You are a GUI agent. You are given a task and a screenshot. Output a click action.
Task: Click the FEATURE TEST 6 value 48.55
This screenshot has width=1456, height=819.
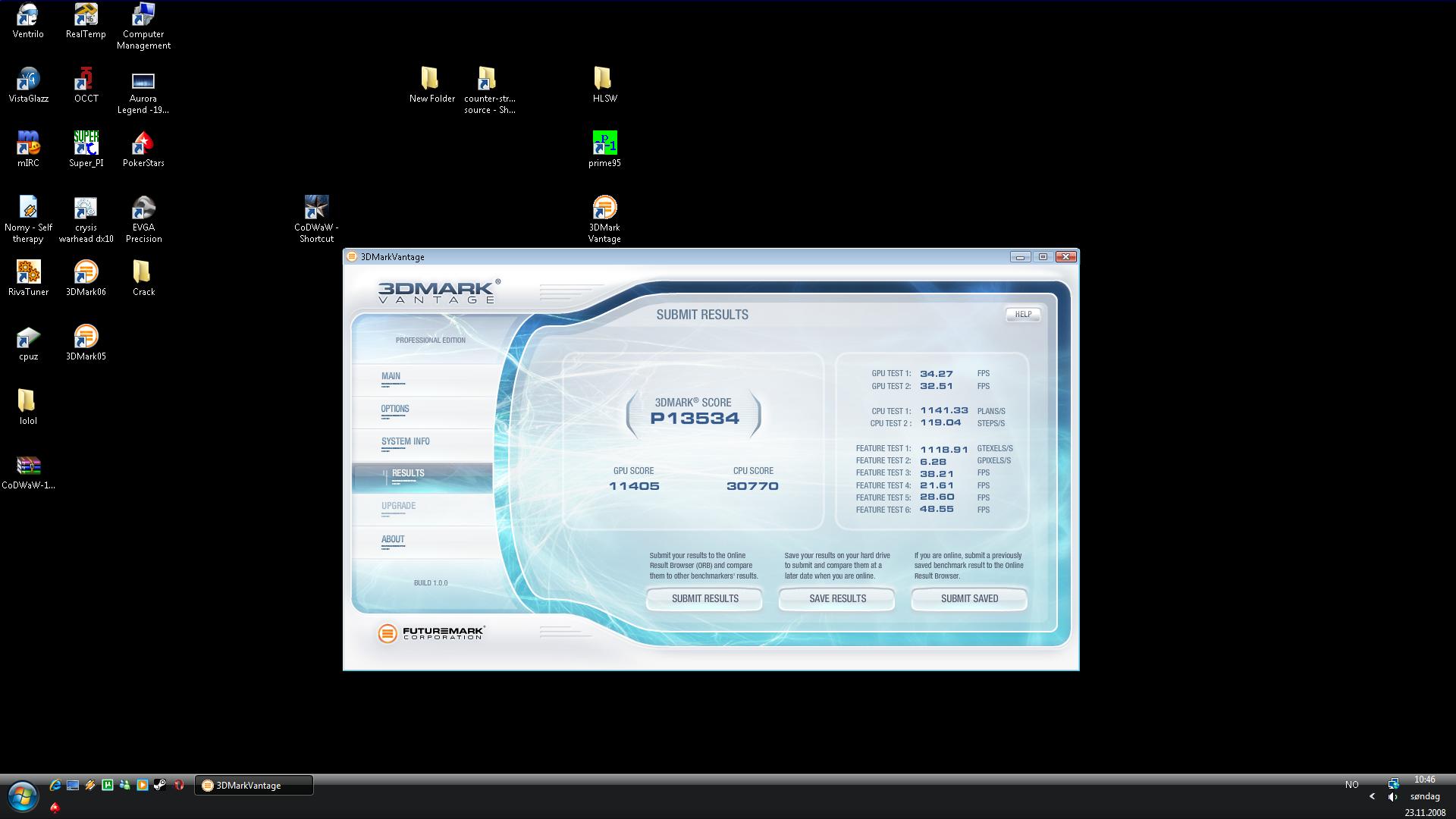coord(937,510)
